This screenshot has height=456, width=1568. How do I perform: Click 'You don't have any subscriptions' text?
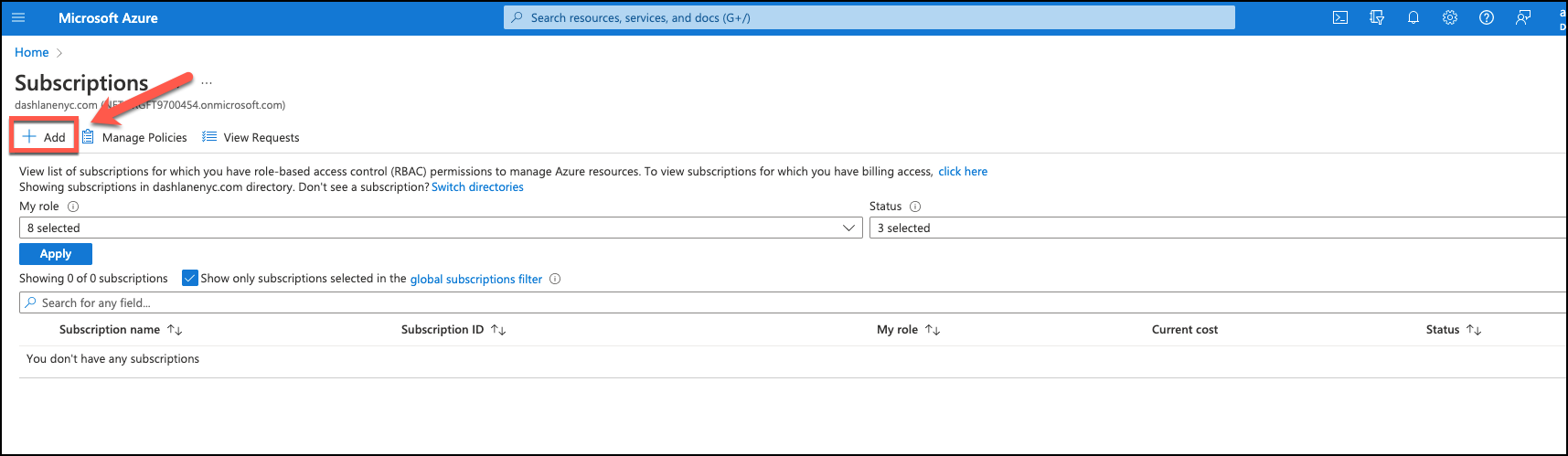[x=112, y=359]
